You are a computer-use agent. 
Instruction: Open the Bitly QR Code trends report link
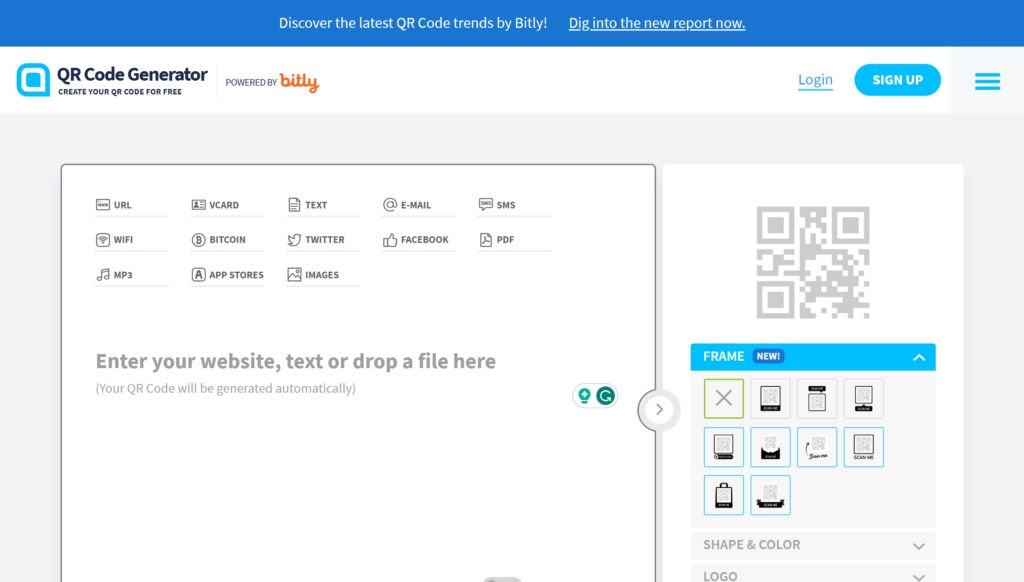pyautogui.click(x=656, y=22)
